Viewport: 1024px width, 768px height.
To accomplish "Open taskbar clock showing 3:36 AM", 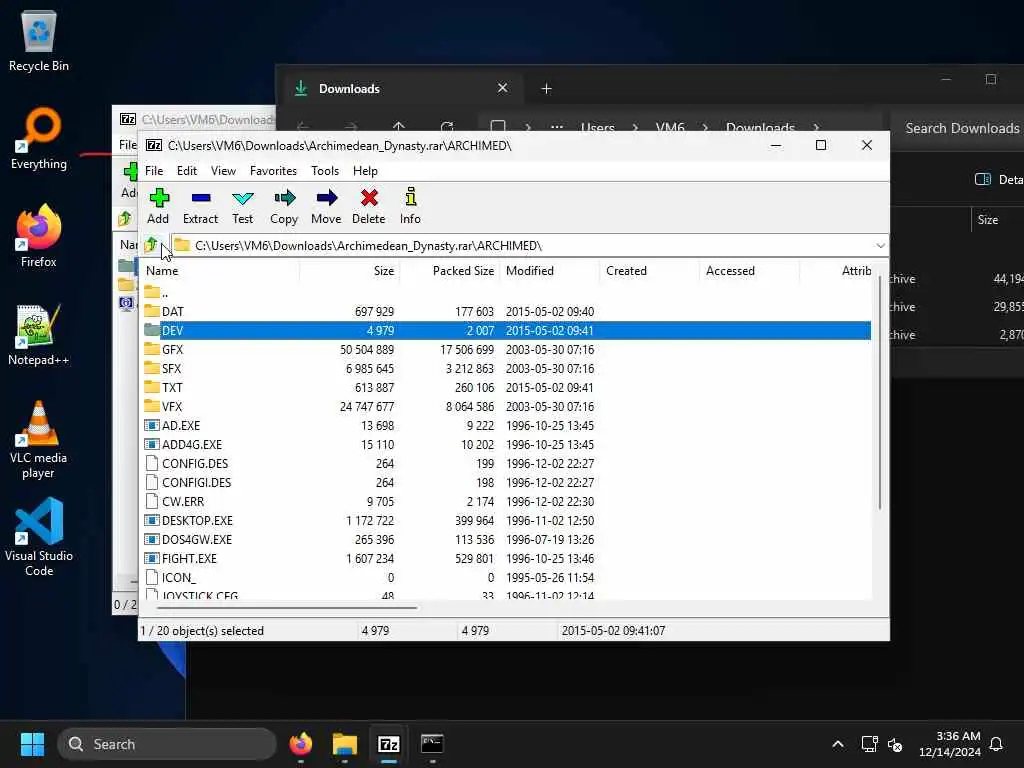I will pos(950,744).
